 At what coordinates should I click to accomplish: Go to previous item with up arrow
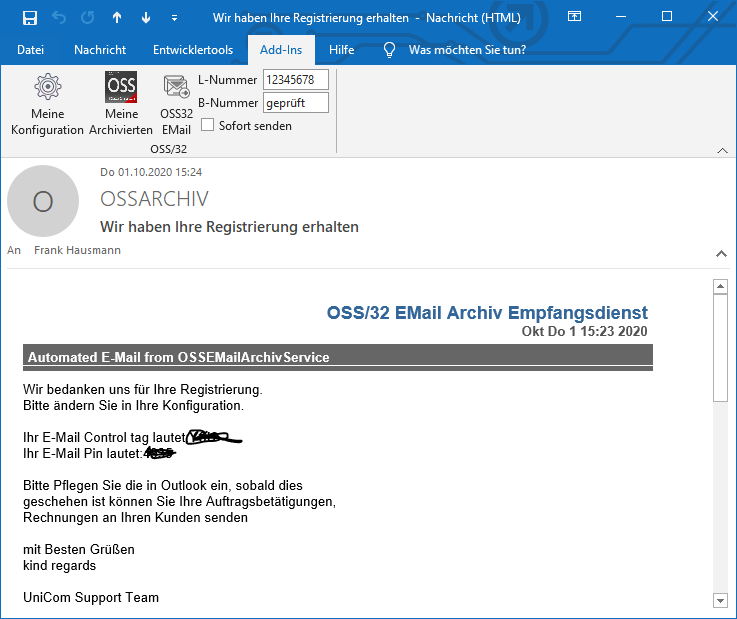(117, 18)
